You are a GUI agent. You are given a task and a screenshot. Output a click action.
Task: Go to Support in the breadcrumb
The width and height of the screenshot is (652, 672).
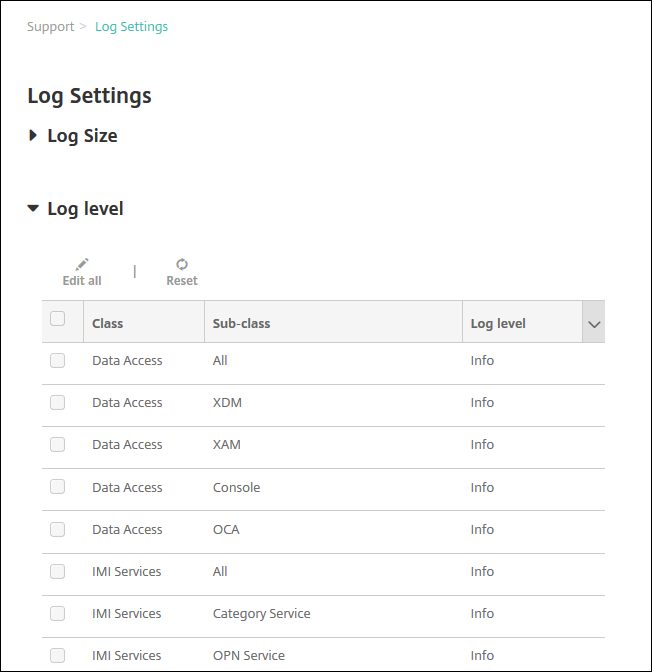click(x=50, y=27)
